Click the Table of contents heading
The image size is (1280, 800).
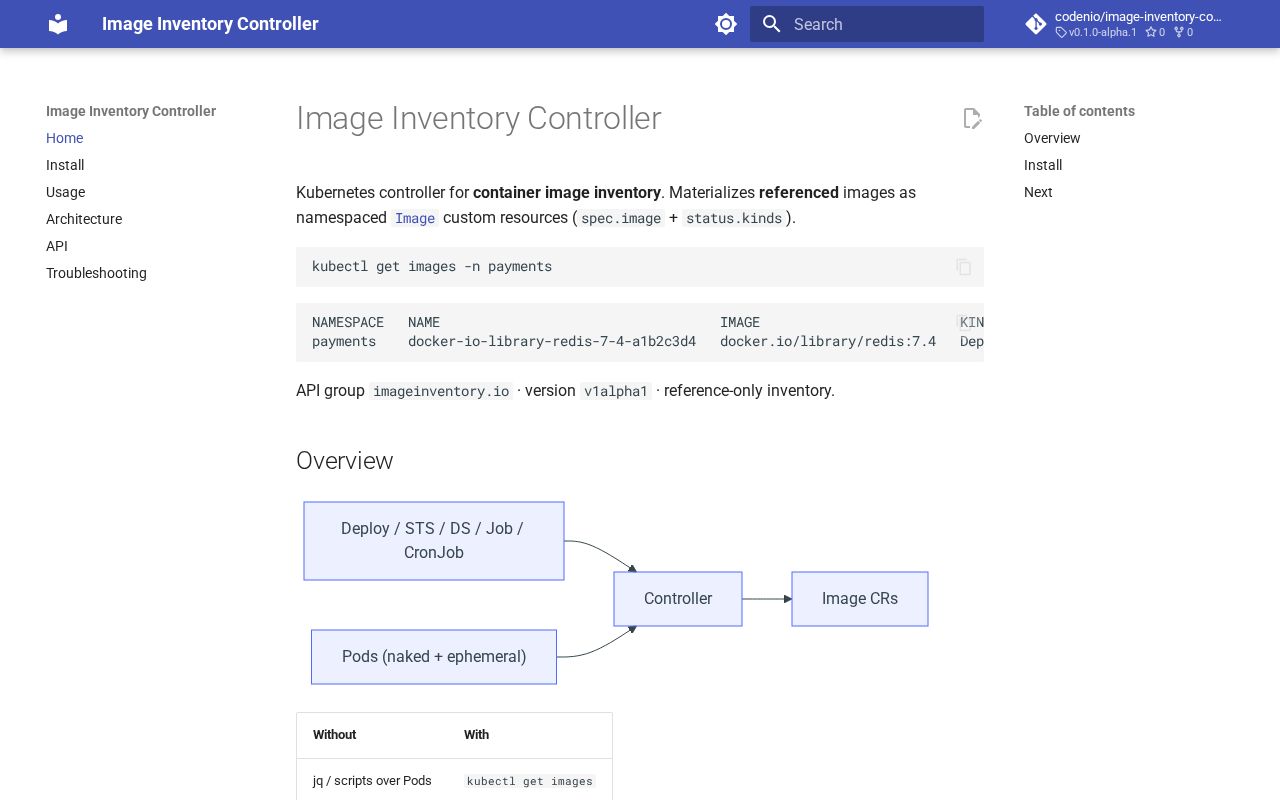coord(1079,111)
